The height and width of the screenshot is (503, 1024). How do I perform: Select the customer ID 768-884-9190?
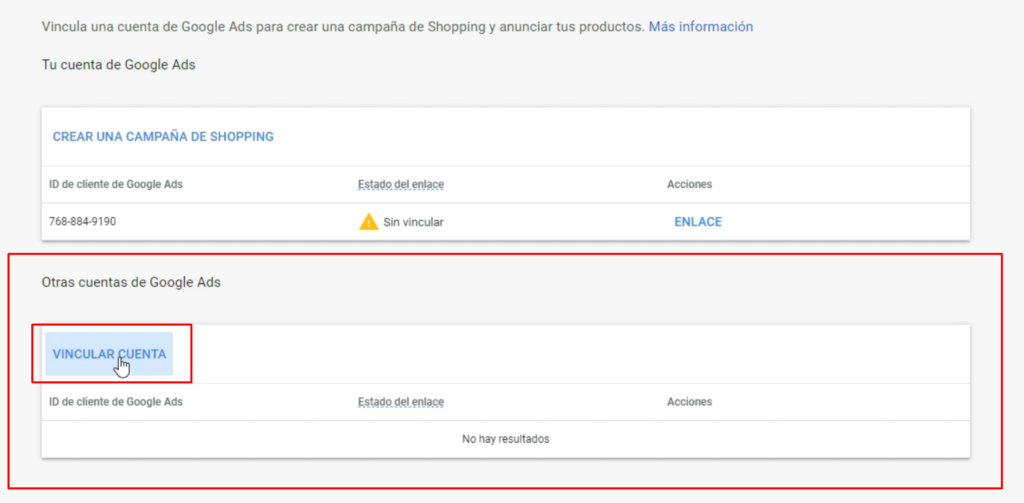(x=82, y=221)
